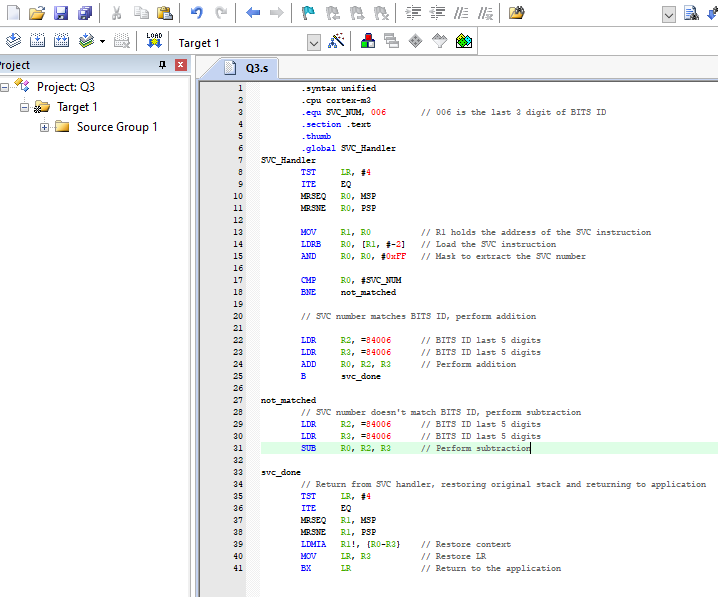Toggle bookmark using the flag icon

pos(307,13)
